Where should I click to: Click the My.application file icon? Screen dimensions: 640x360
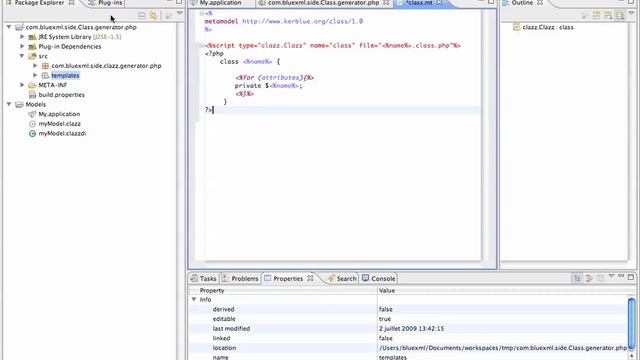[32, 114]
